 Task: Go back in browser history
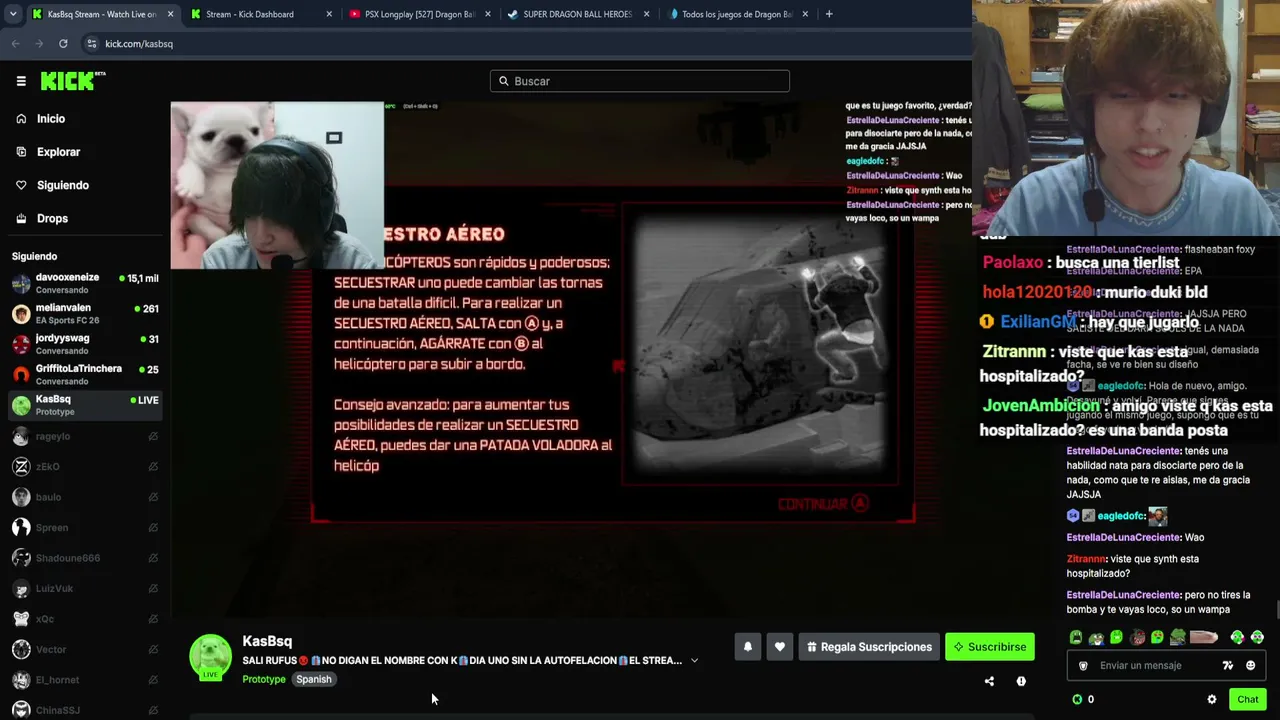pos(15,44)
